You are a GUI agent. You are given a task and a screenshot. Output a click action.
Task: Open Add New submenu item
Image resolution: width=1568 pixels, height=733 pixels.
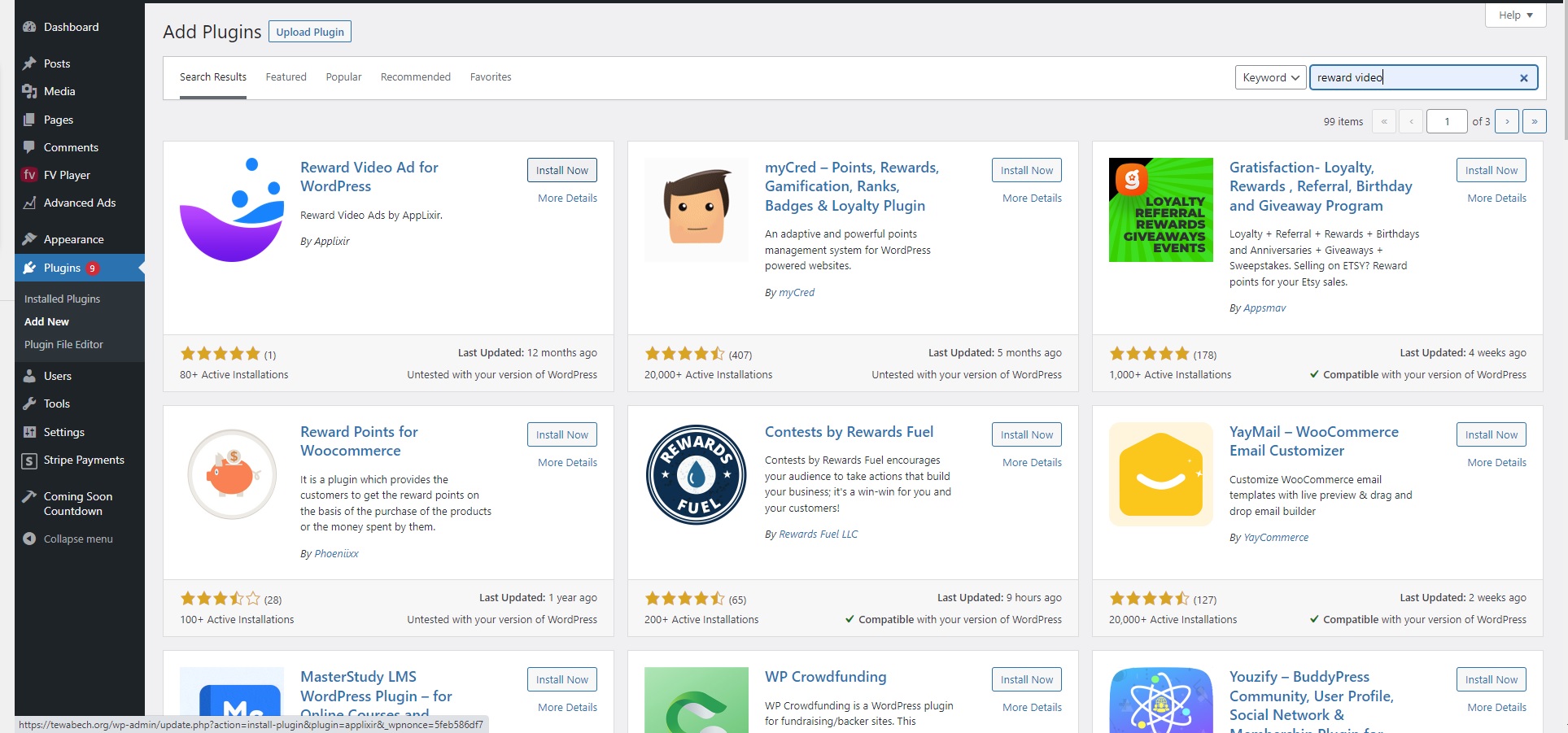coord(46,321)
